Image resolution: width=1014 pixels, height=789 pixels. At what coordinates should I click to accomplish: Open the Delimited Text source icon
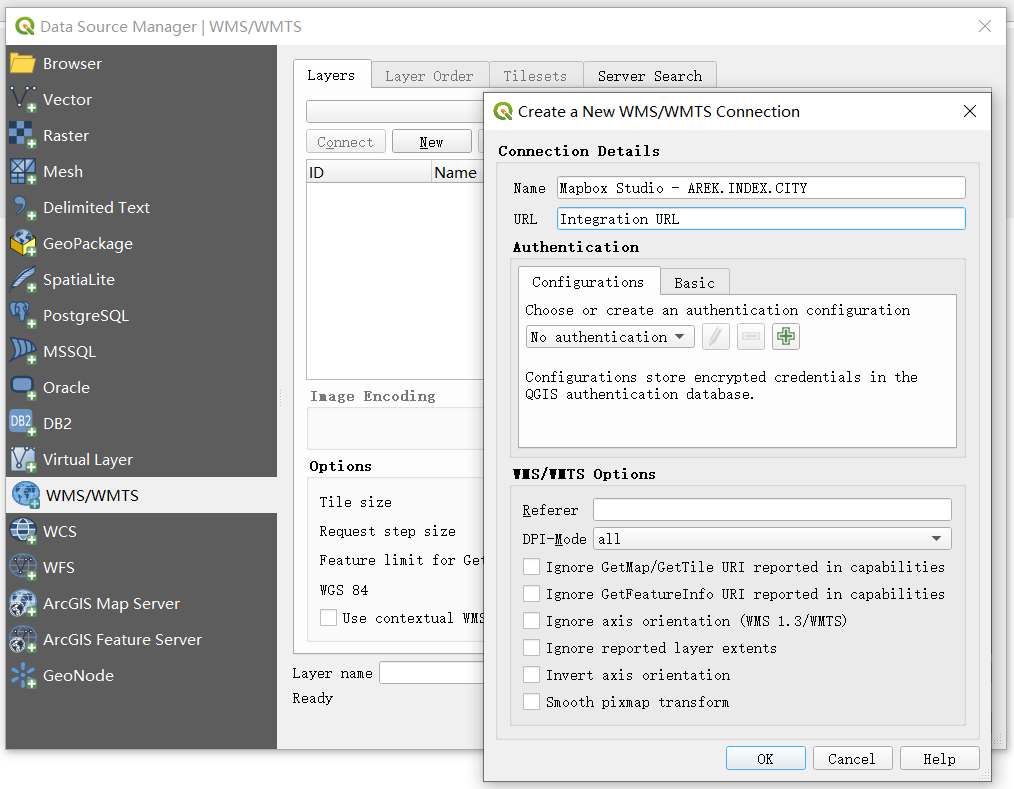click(23, 208)
